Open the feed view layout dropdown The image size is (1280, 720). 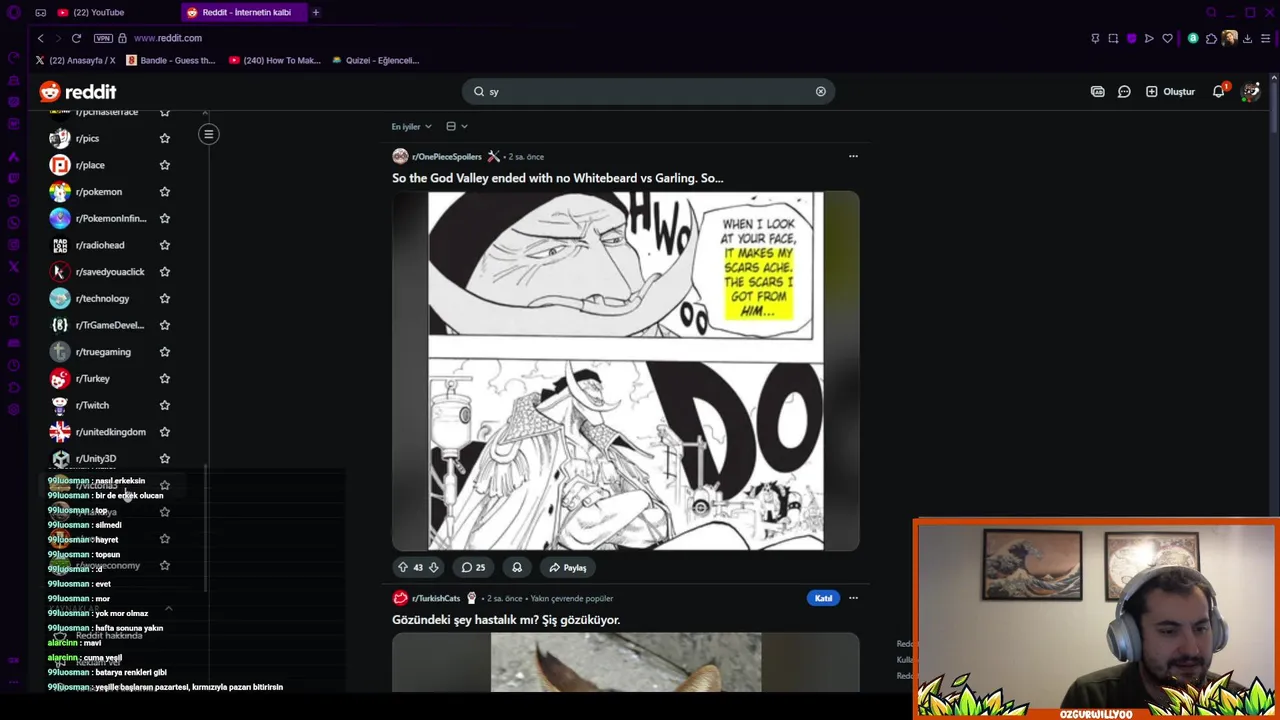pos(457,127)
